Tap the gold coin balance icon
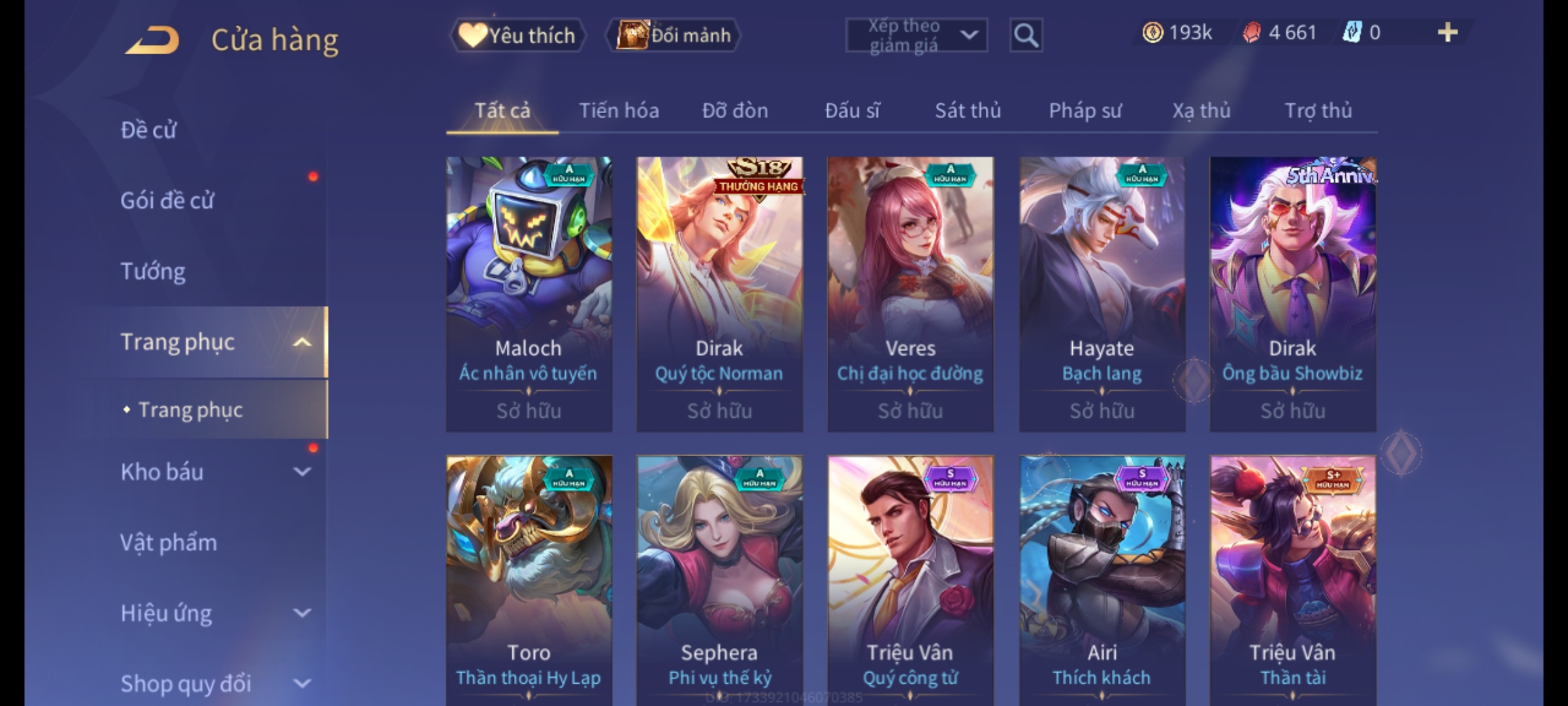Viewport: 1568px width, 706px height. pos(1152,33)
